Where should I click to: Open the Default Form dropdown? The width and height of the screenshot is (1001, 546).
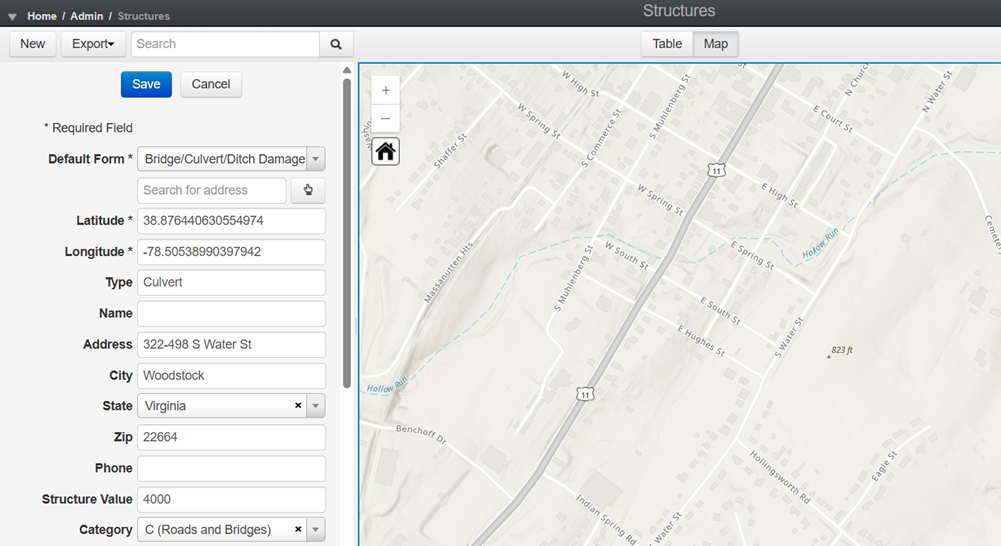coord(315,159)
